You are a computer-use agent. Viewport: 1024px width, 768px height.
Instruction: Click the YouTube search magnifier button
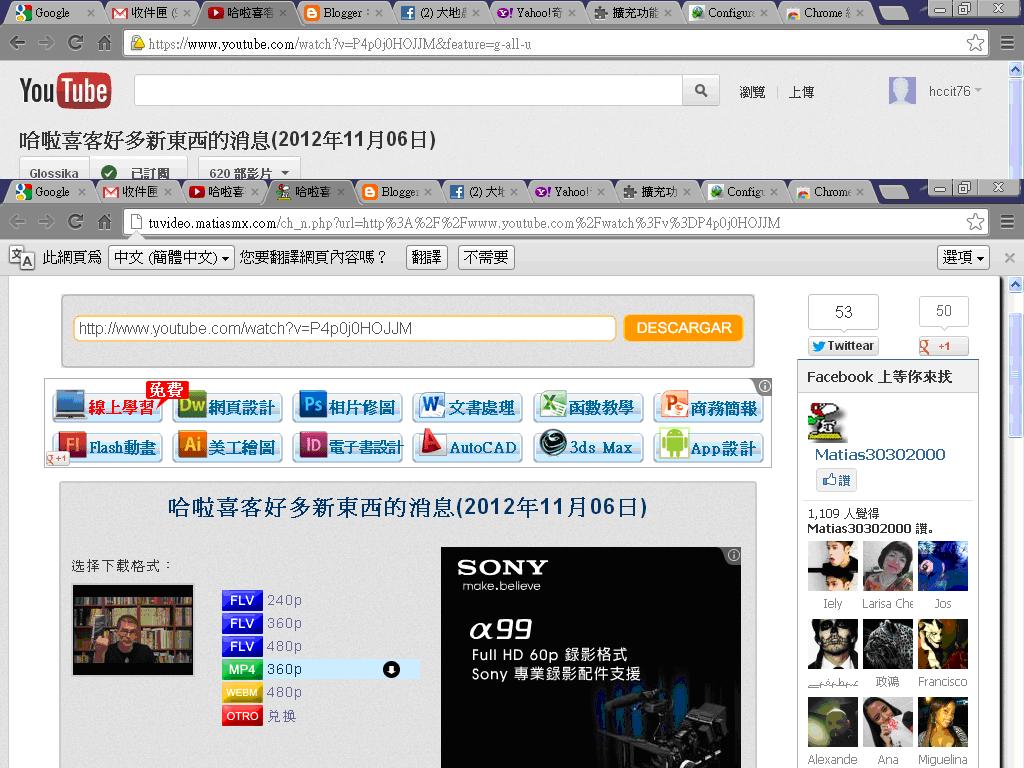pos(701,90)
